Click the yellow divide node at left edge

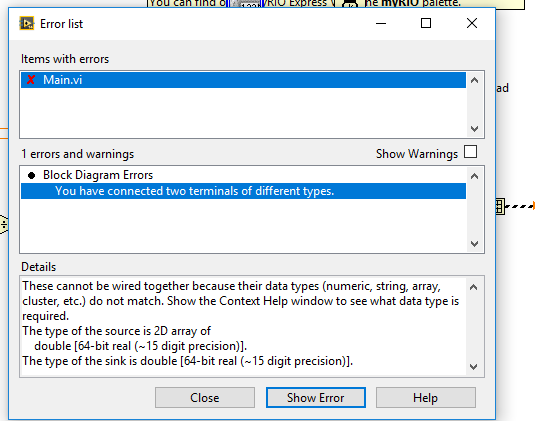3,224
